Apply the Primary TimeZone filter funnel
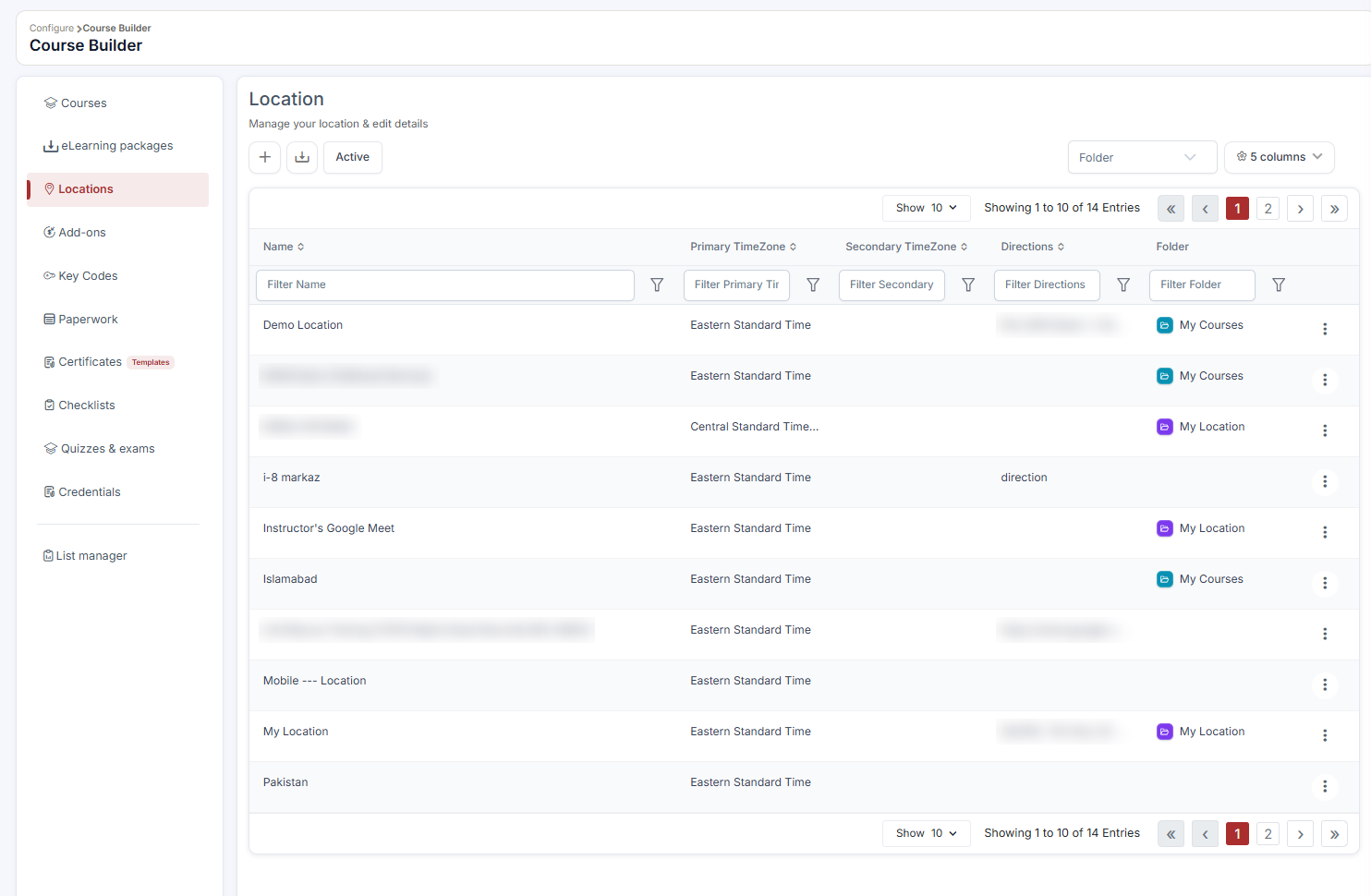 (813, 285)
